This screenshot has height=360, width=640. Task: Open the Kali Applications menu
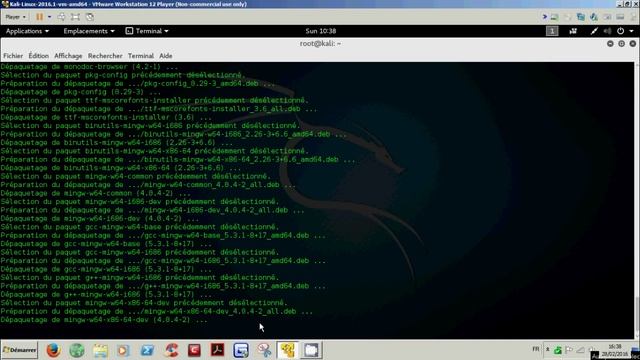(27, 31)
